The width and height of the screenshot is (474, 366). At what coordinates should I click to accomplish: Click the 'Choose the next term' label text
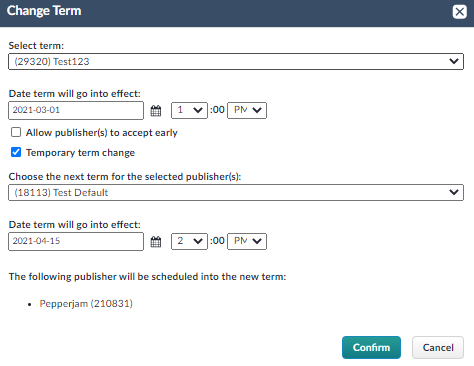tap(125, 177)
